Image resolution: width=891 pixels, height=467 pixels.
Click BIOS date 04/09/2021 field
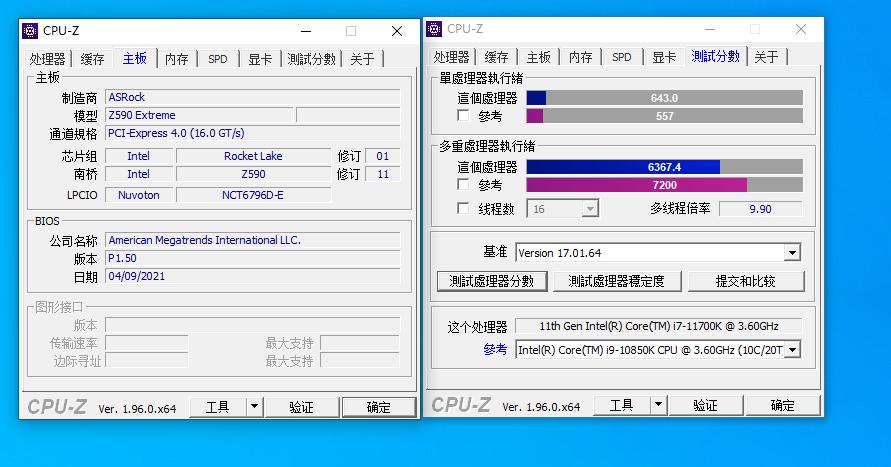point(252,276)
